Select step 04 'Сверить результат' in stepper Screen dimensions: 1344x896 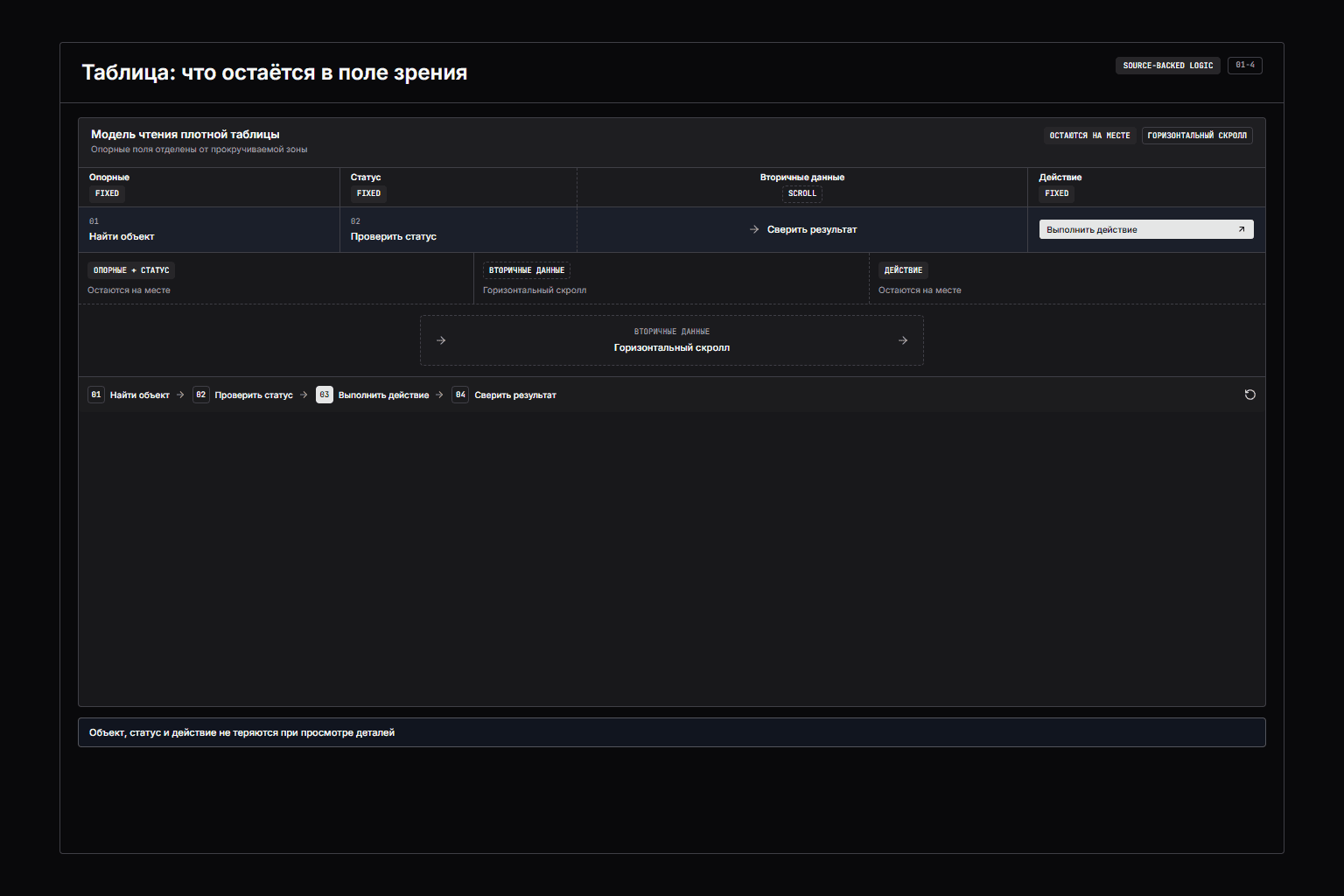coord(504,395)
